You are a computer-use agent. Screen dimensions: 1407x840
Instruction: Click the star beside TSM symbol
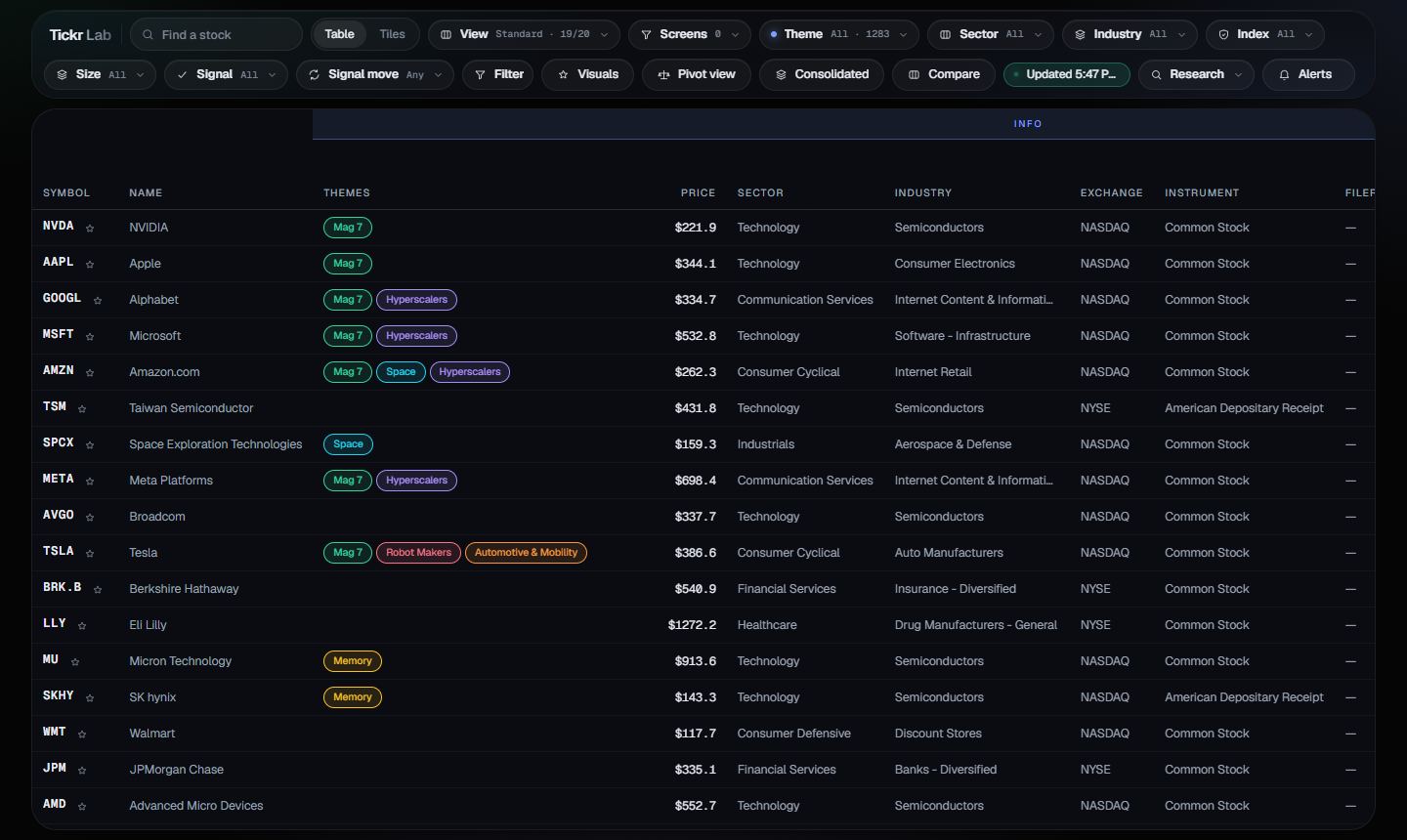[x=82, y=409]
